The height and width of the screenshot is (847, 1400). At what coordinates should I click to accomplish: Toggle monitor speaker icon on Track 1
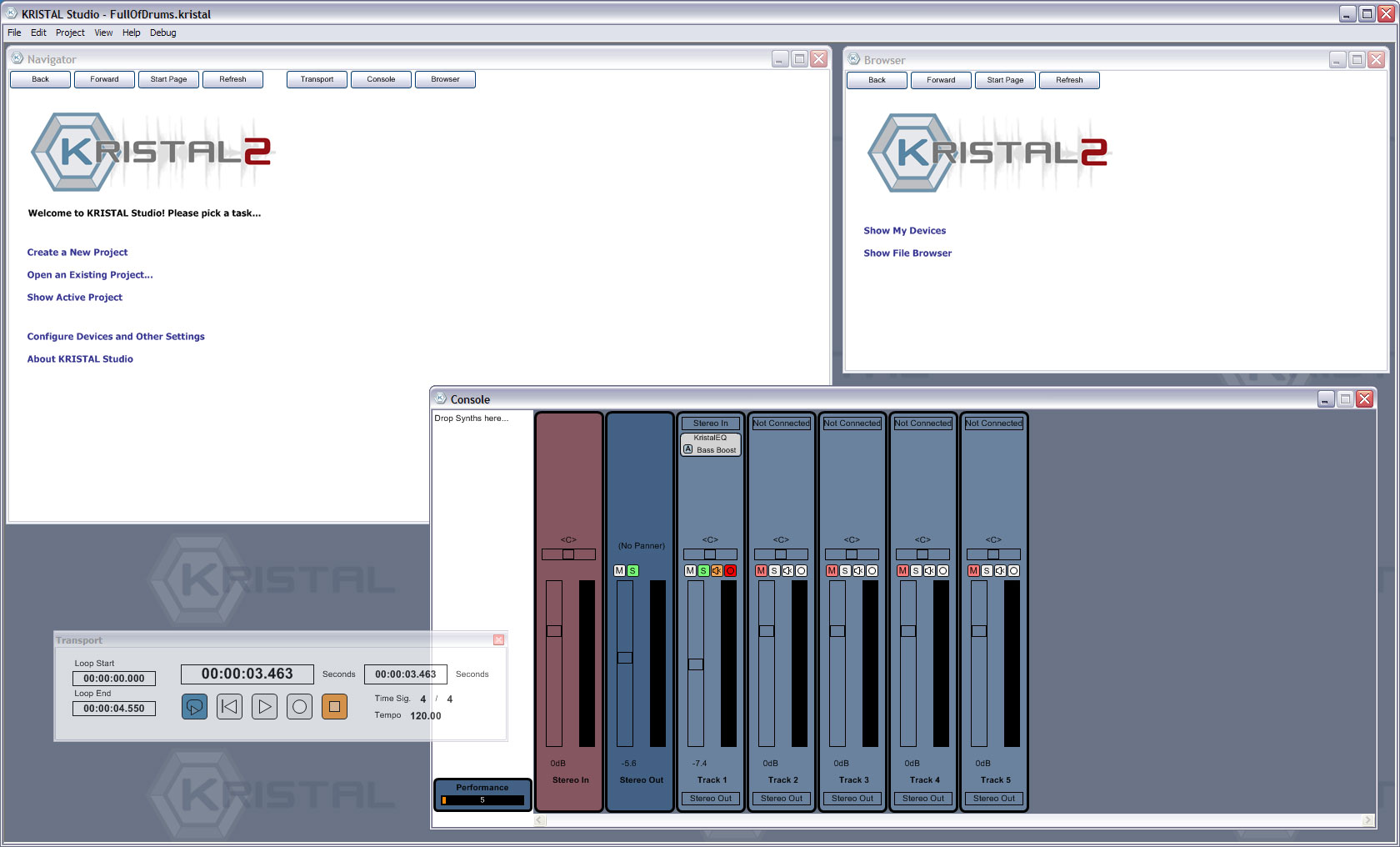tap(717, 571)
